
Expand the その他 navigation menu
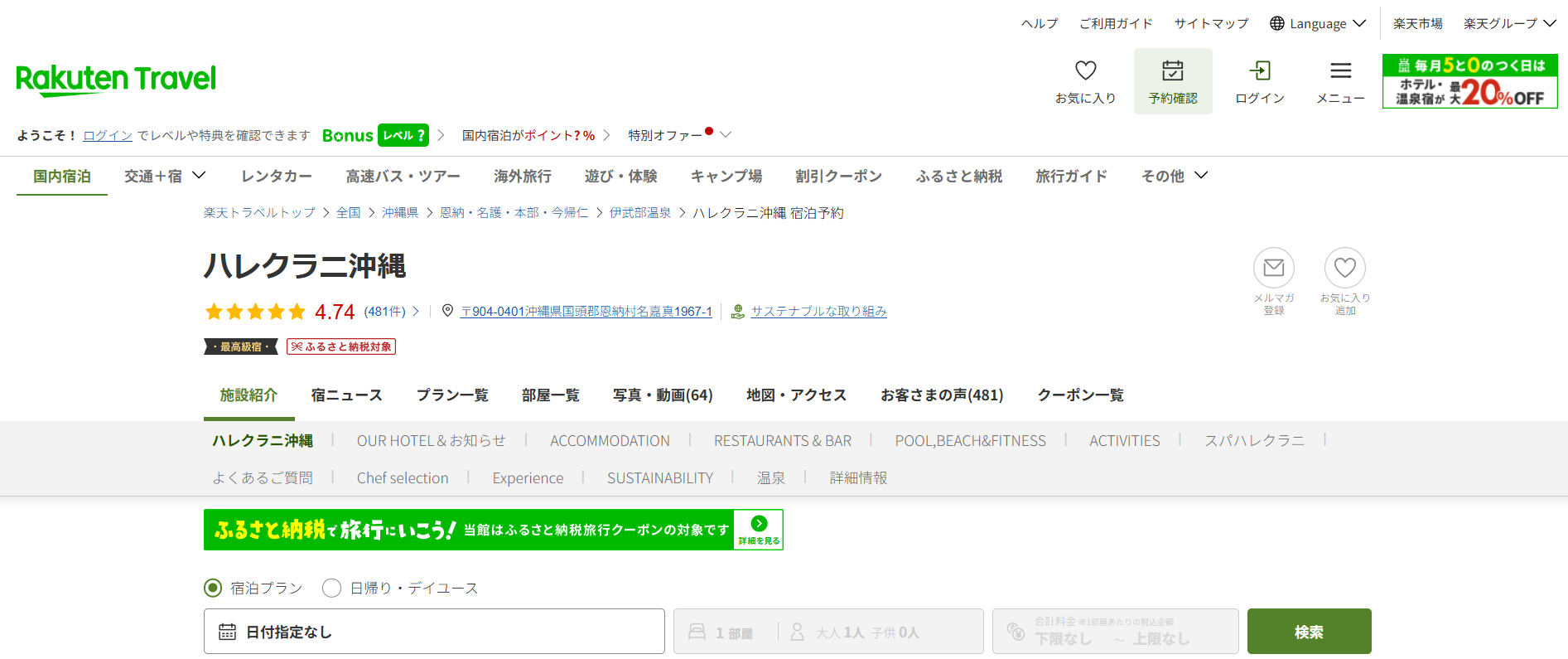coord(1174,176)
